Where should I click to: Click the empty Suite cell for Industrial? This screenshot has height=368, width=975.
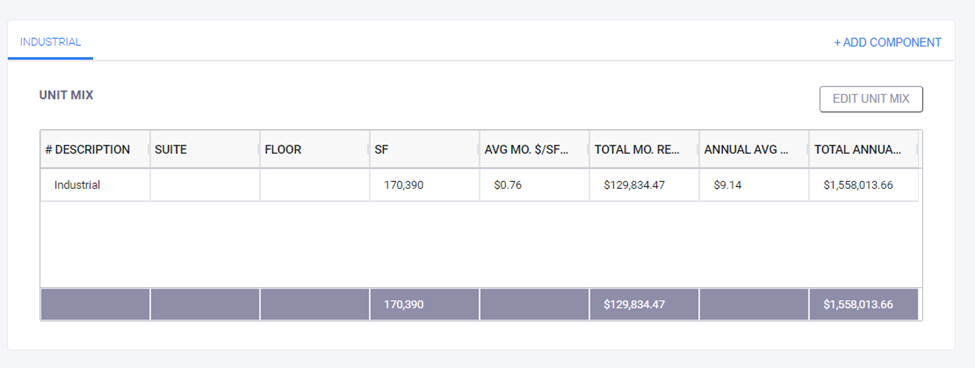(x=205, y=185)
